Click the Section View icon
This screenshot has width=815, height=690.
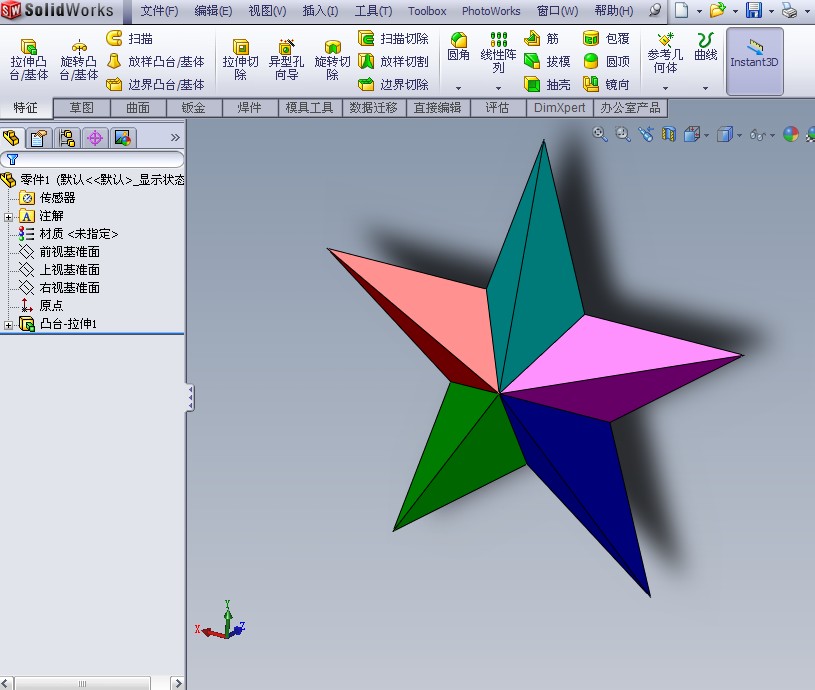pos(668,135)
